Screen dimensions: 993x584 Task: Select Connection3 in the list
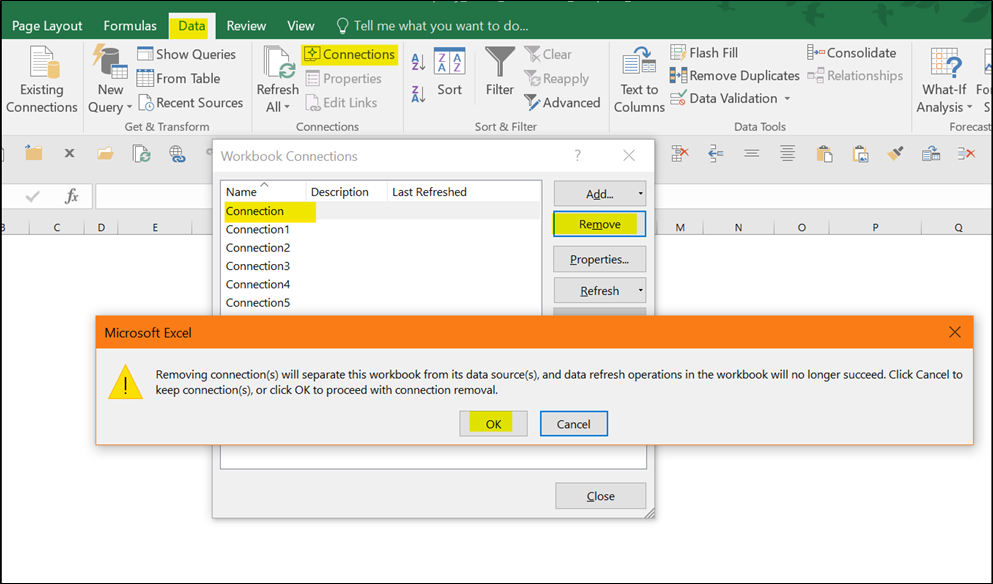[381, 266]
